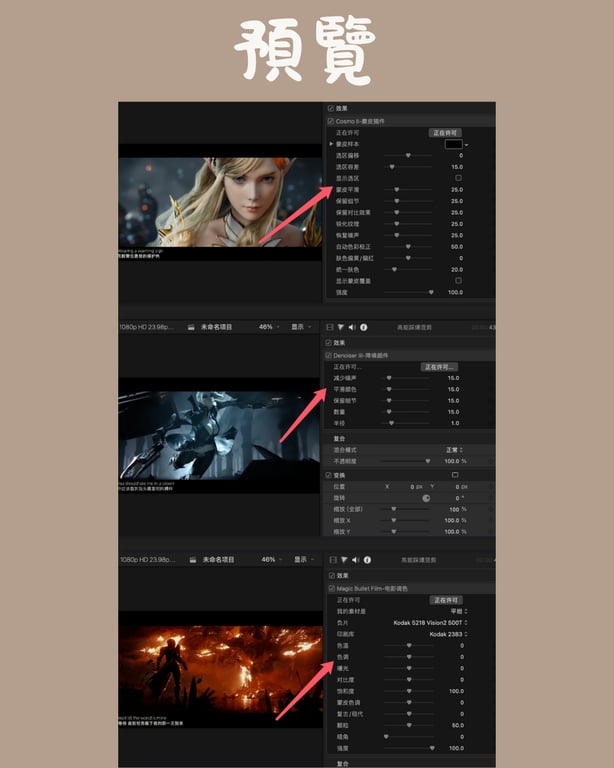
Task: Click the 缩放（全部） slider
Action: click(x=405, y=509)
